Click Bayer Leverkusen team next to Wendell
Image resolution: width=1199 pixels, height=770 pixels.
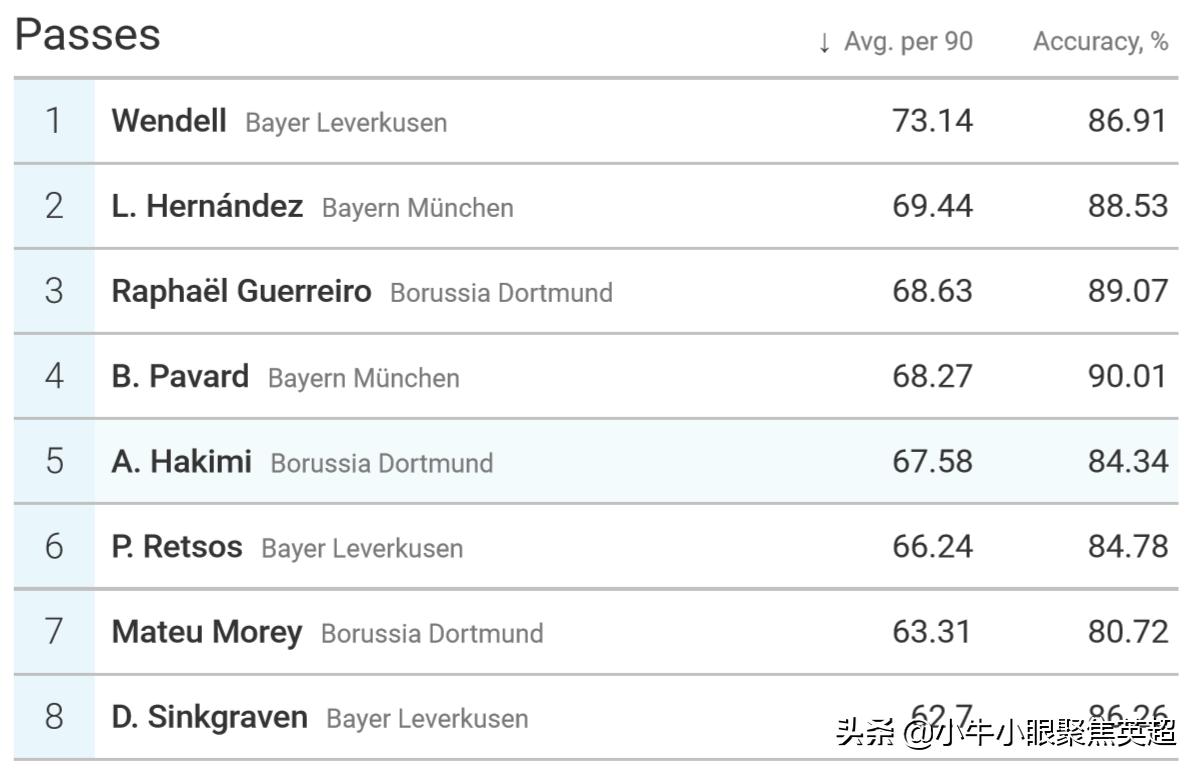[346, 123]
